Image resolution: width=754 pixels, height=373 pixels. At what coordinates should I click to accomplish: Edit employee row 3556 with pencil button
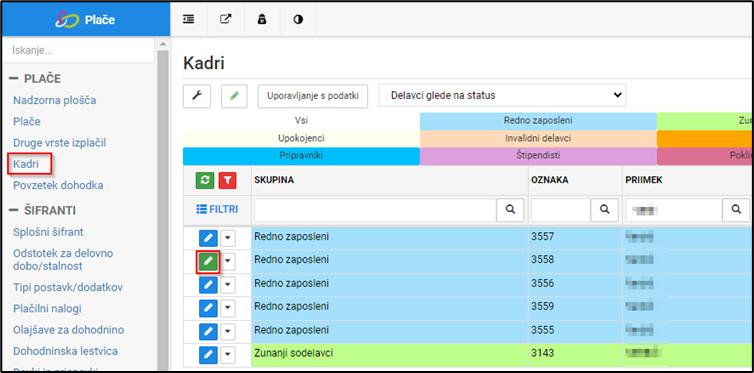208,285
